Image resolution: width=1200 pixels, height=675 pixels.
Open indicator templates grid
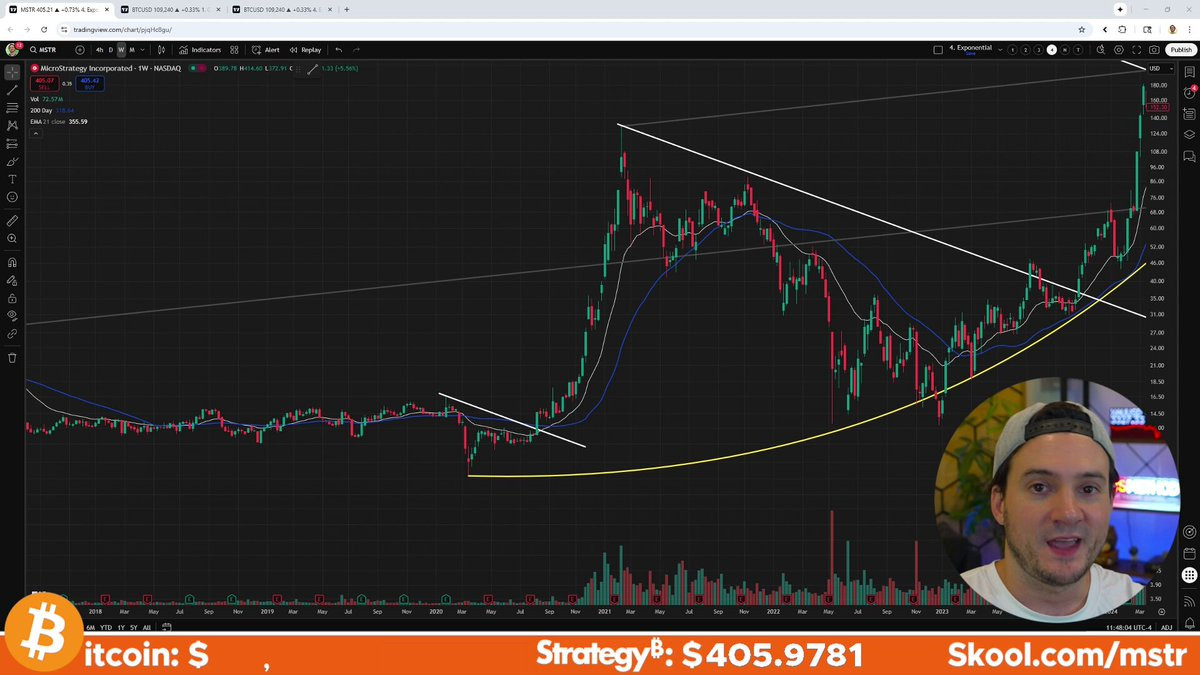[x=234, y=49]
